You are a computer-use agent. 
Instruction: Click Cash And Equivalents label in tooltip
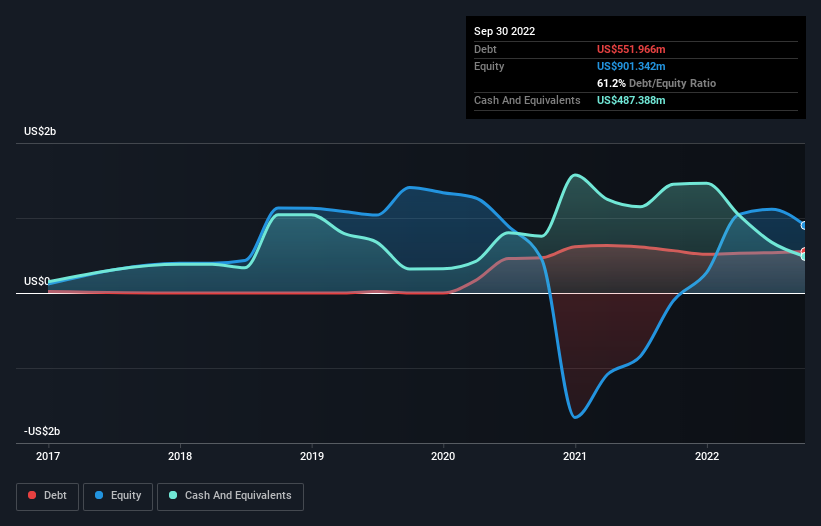click(x=527, y=100)
